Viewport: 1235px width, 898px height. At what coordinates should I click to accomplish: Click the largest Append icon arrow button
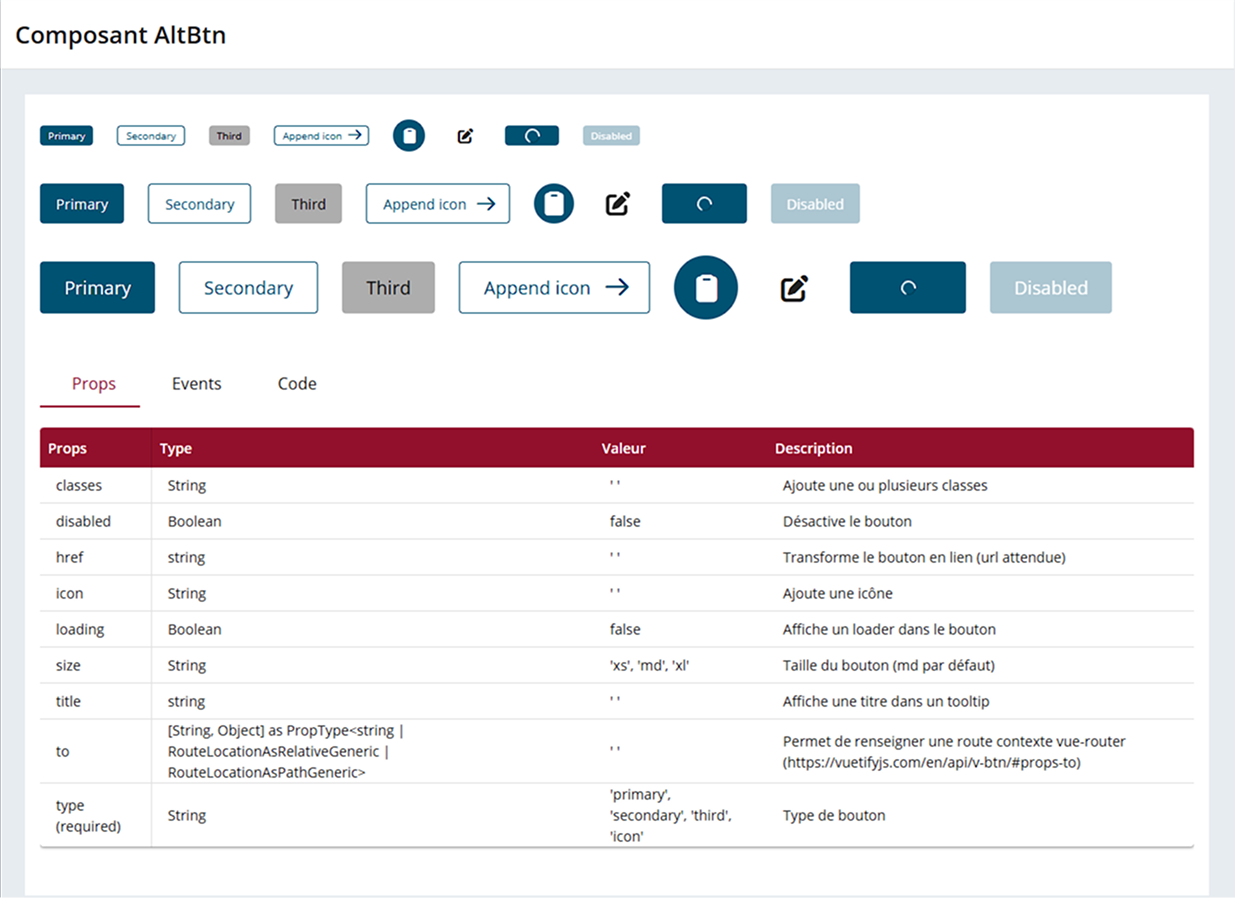554,288
